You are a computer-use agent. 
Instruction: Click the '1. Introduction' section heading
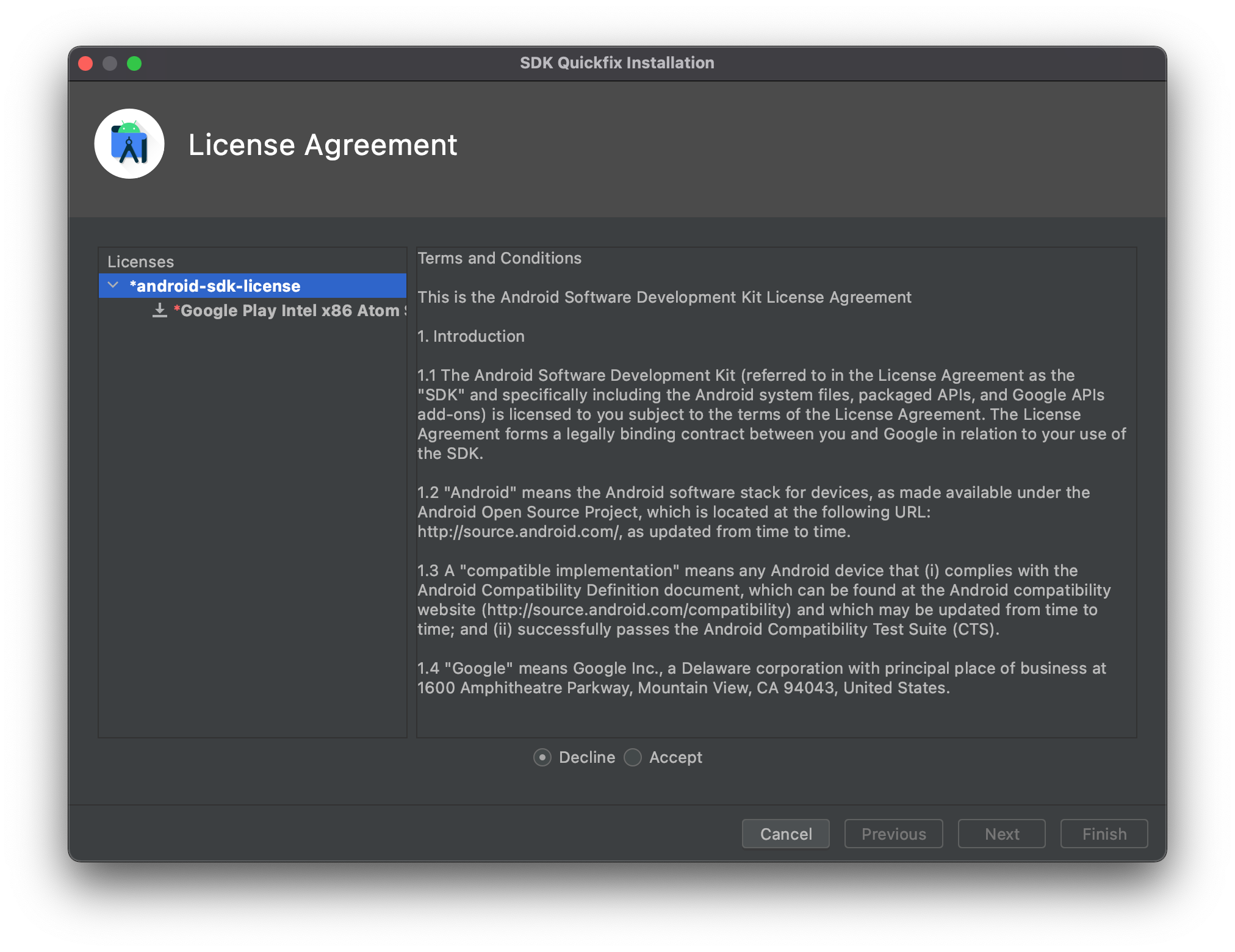[471, 336]
